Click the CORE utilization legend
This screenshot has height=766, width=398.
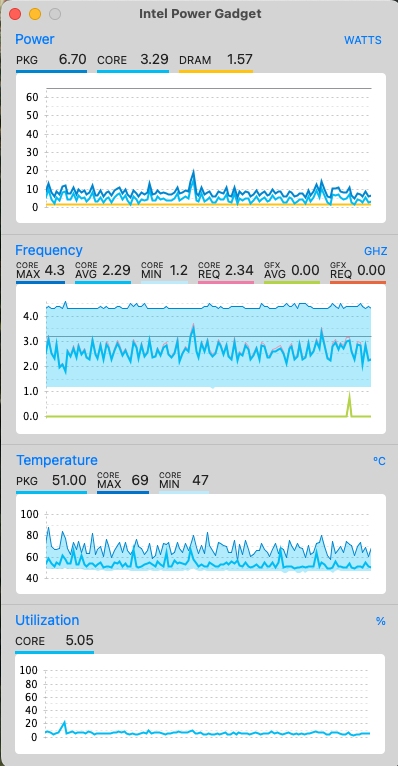pyautogui.click(x=54, y=641)
